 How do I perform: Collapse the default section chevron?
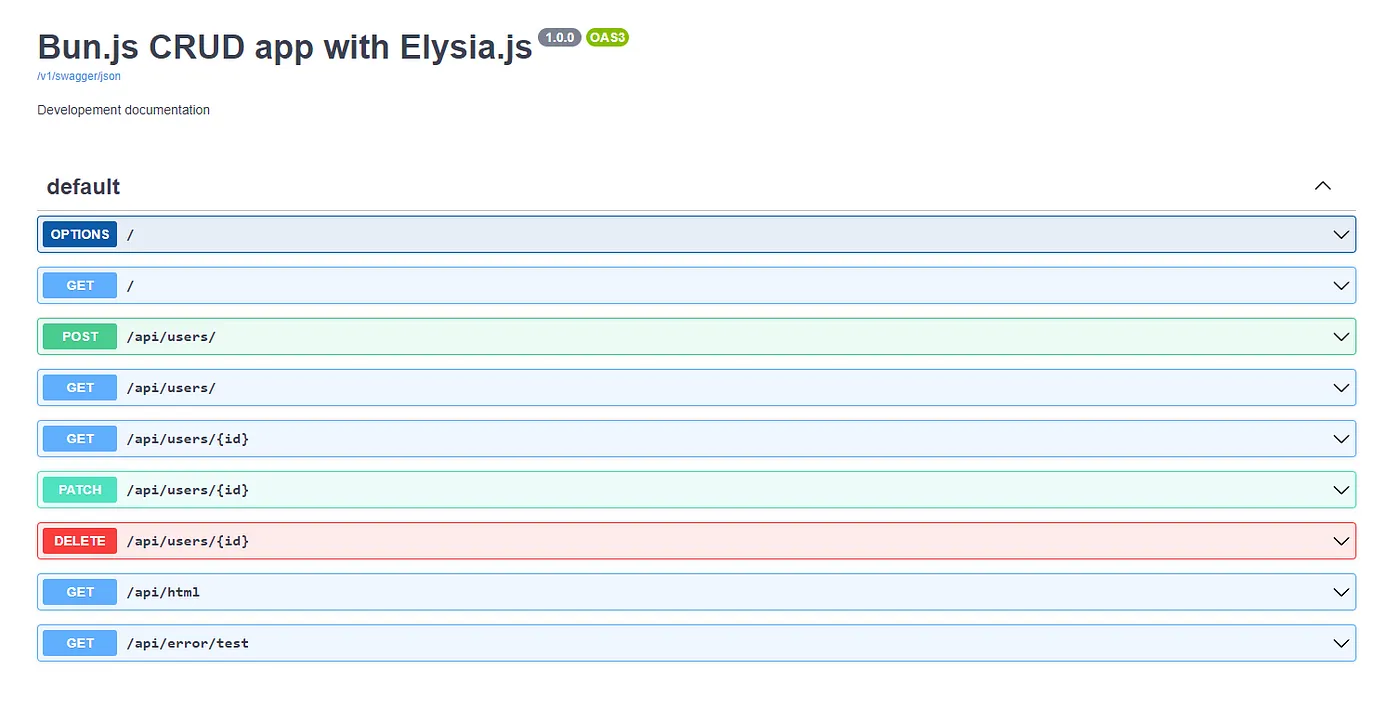(x=1322, y=186)
